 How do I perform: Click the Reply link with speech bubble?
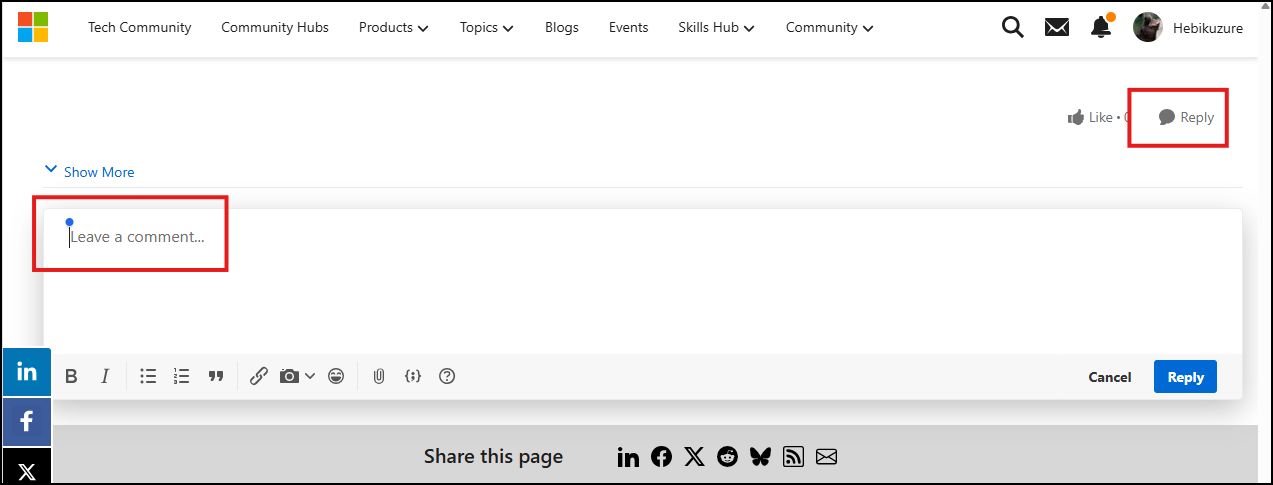click(1186, 117)
